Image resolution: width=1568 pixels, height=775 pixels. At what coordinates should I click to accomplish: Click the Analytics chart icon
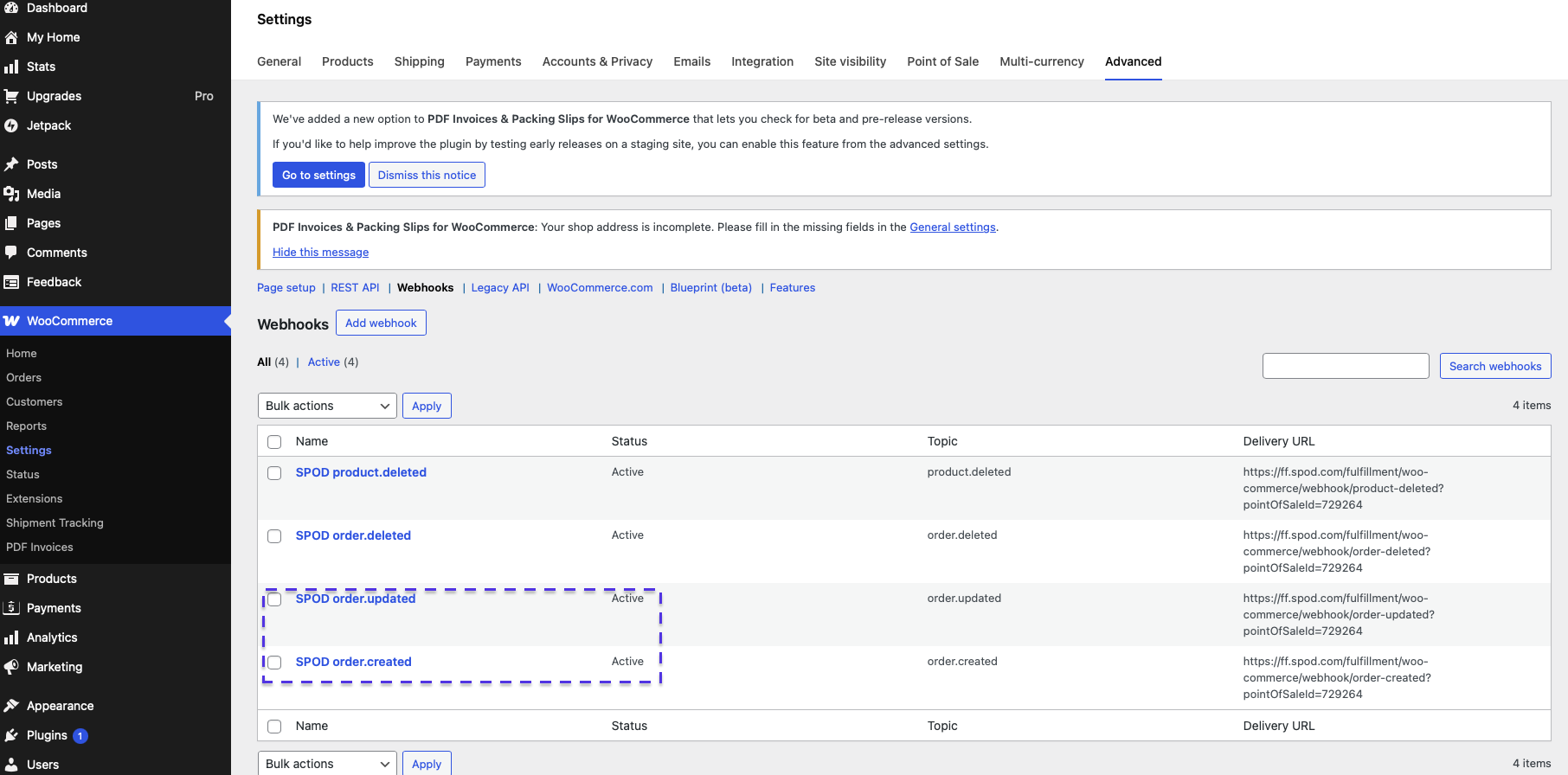pos(11,637)
